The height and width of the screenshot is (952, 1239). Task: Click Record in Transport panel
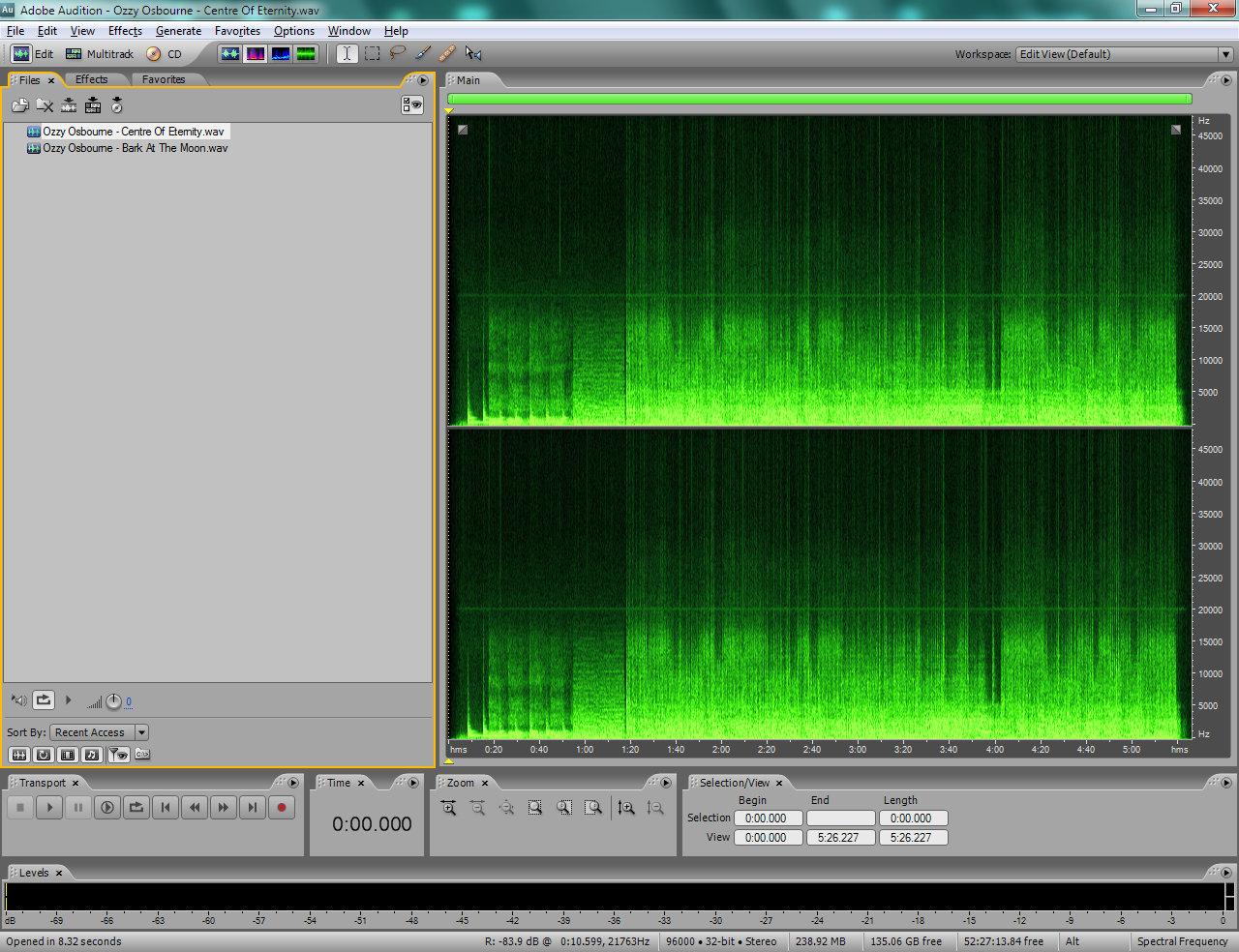click(x=282, y=807)
